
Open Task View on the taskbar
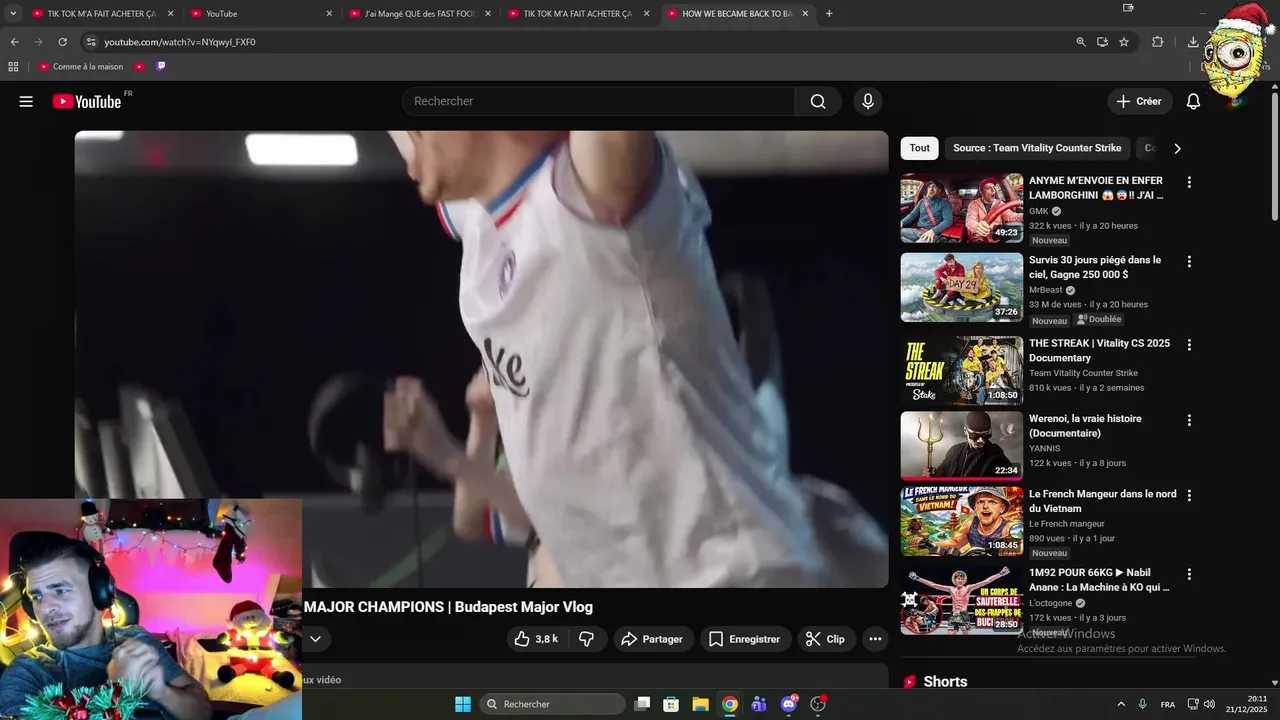[x=642, y=704]
